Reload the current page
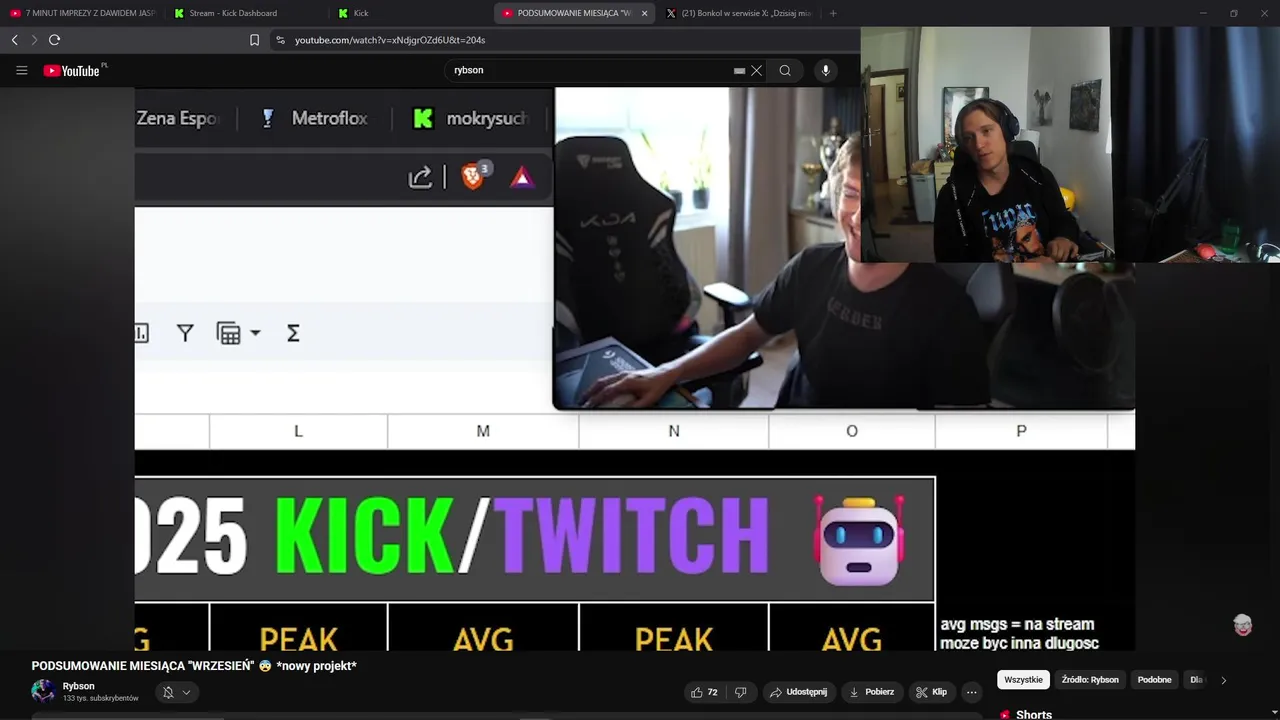1280x720 pixels. point(55,40)
